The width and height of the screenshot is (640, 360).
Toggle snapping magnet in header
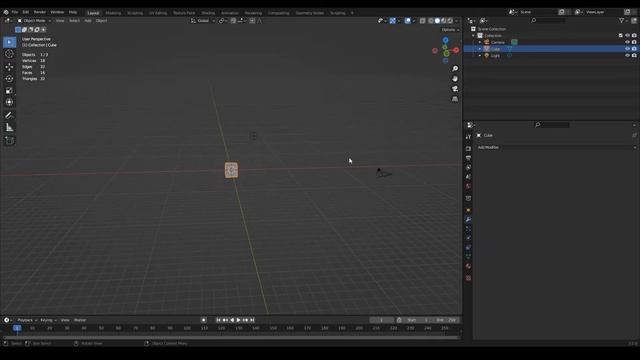(233, 21)
